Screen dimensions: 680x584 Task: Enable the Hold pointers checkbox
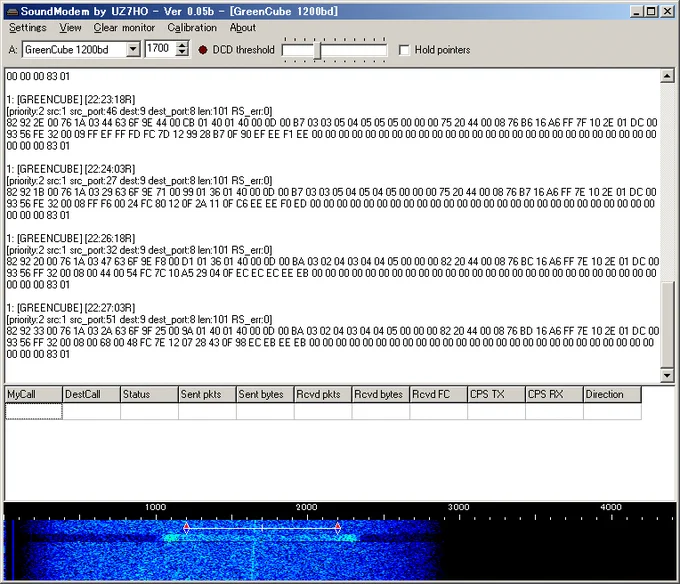click(x=404, y=50)
